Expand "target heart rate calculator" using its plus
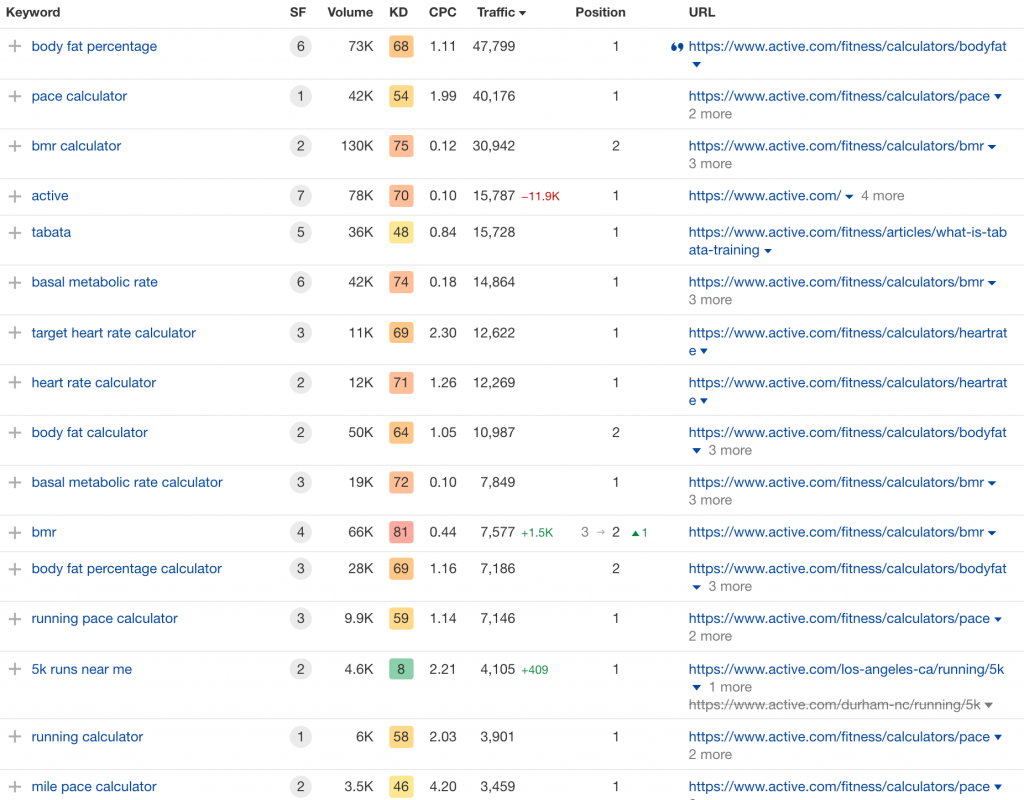 point(14,332)
